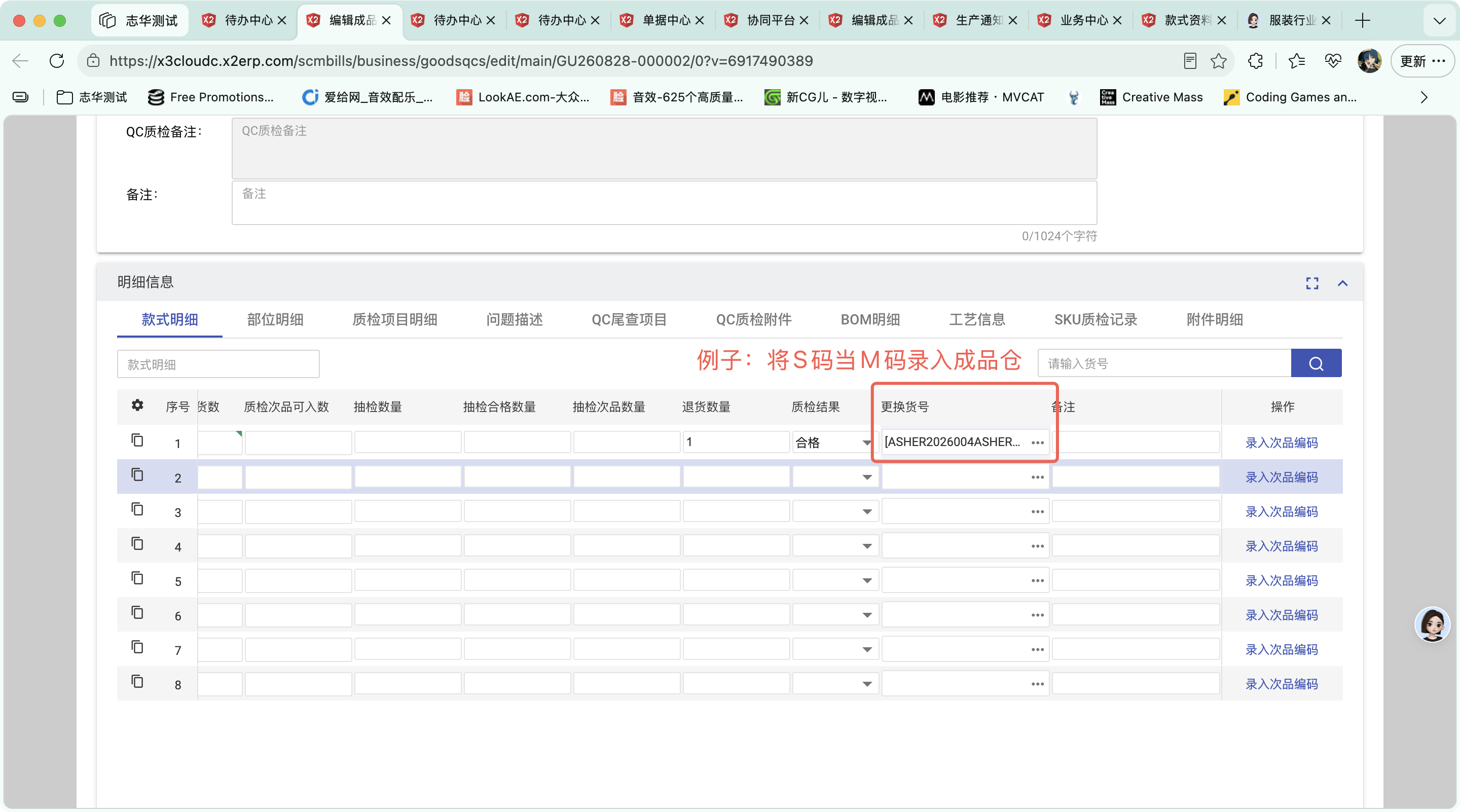
Task: Switch to SKU质检记录 tab
Action: pyautogui.click(x=1096, y=320)
